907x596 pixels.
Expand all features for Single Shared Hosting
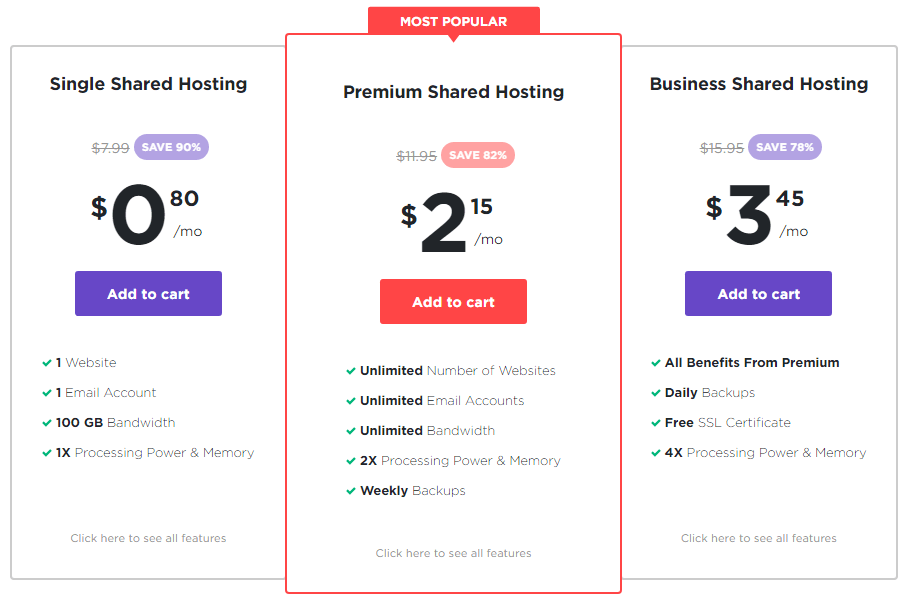[148, 538]
